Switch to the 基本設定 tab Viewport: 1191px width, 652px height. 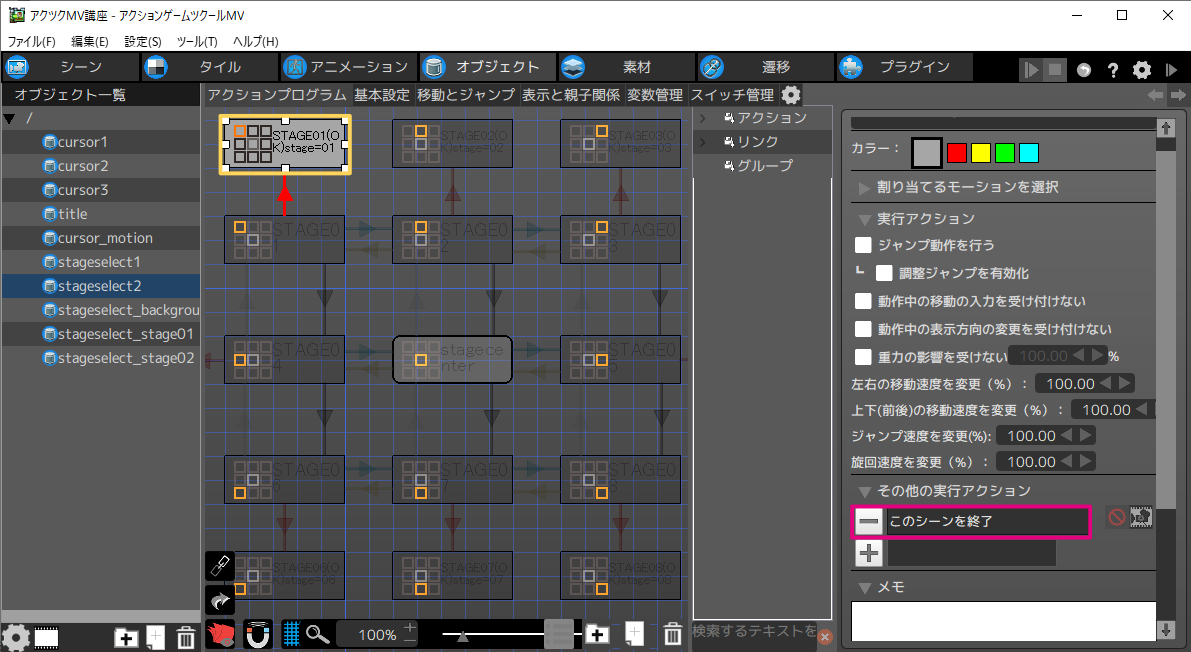click(x=382, y=95)
